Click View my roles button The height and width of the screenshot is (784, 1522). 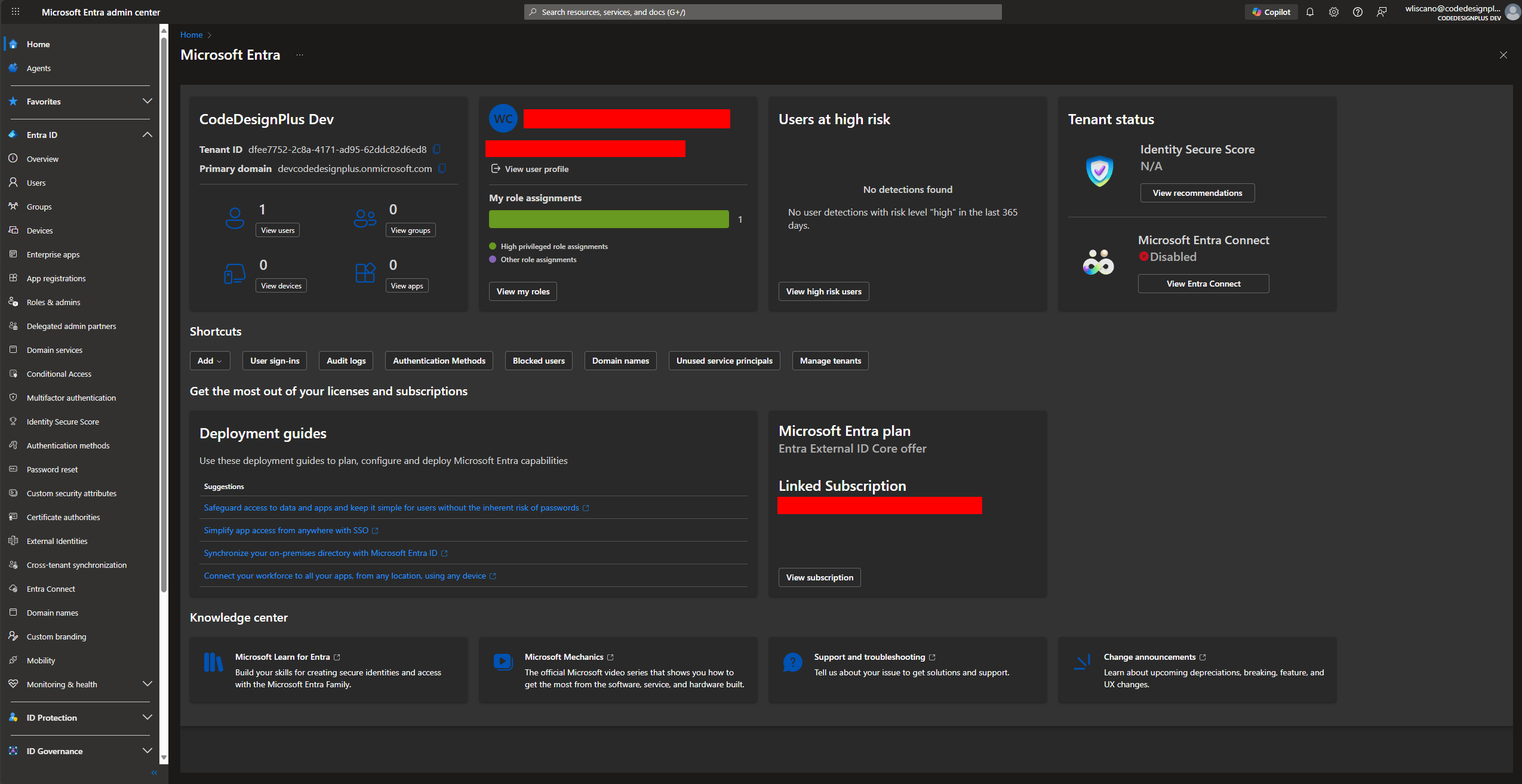[x=522, y=291]
